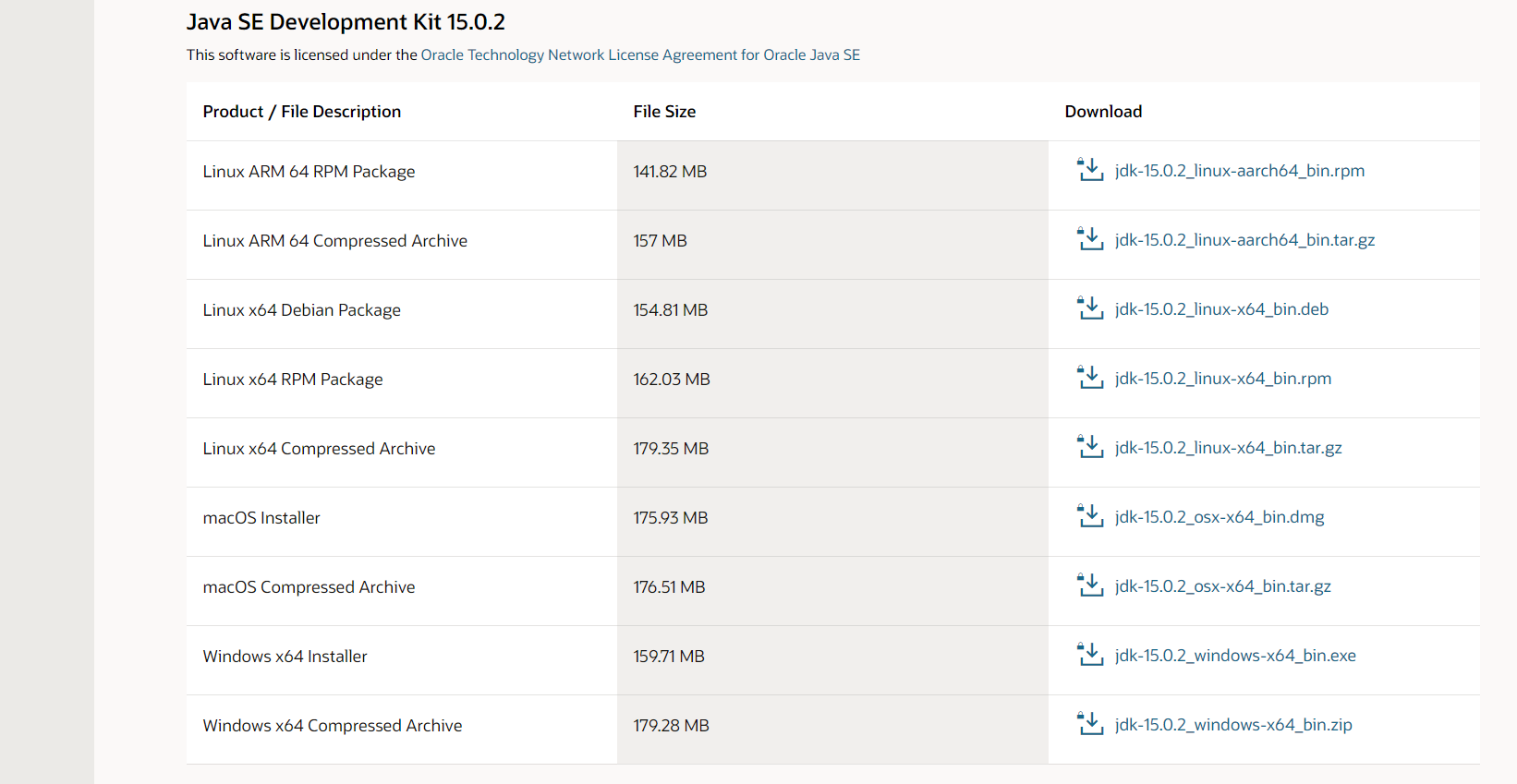Screen dimensions: 1517x784
Task: Click the Download column header
Action: tap(1103, 112)
